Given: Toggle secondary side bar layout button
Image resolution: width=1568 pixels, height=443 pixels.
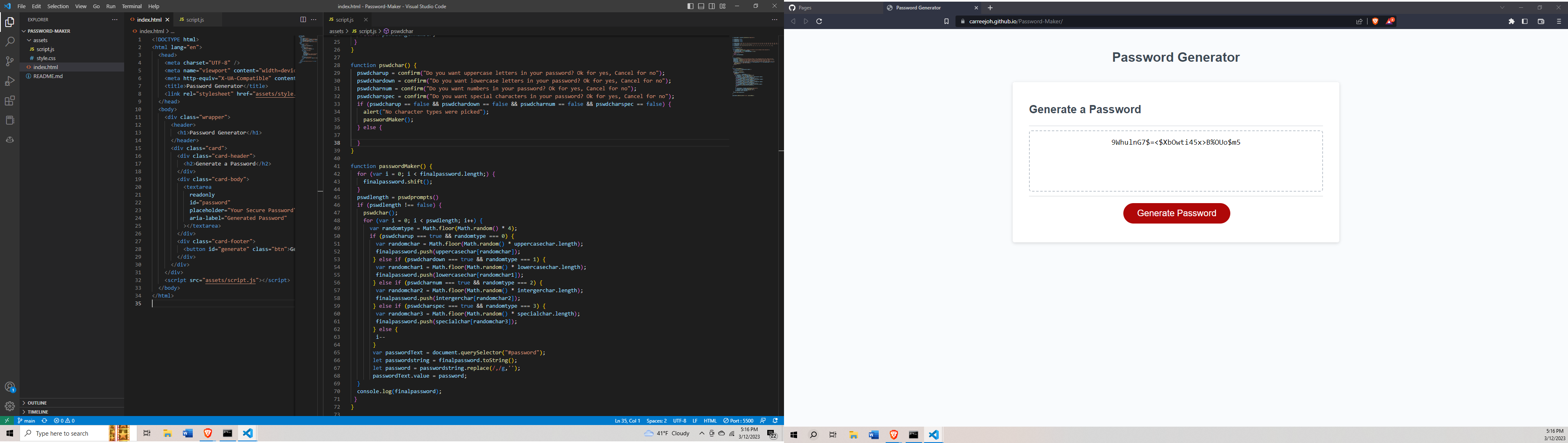Looking at the screenshot, I should click(x=712, y=6).
